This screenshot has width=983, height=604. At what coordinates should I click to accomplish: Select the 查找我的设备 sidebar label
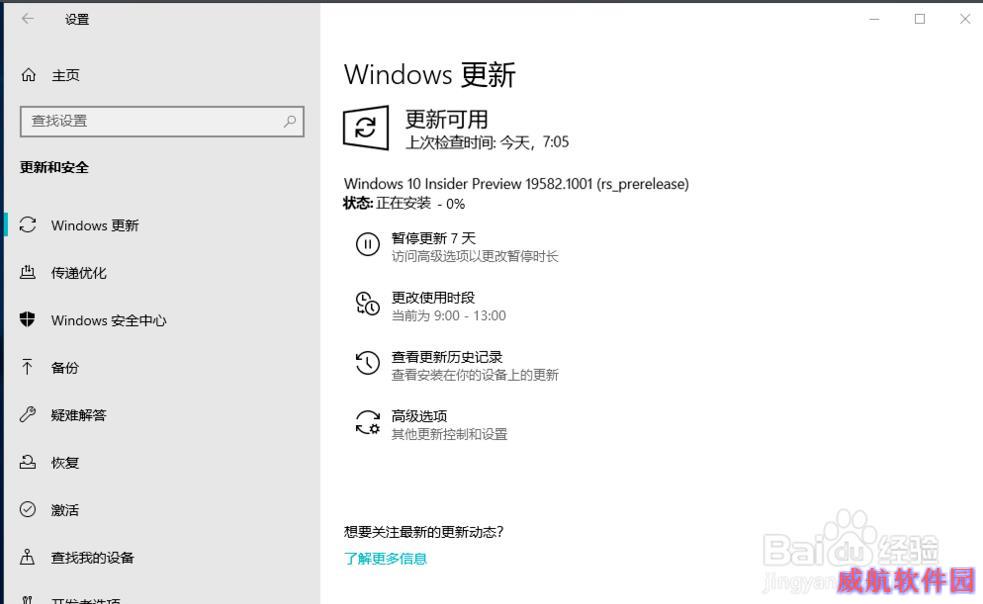point(93,558)
